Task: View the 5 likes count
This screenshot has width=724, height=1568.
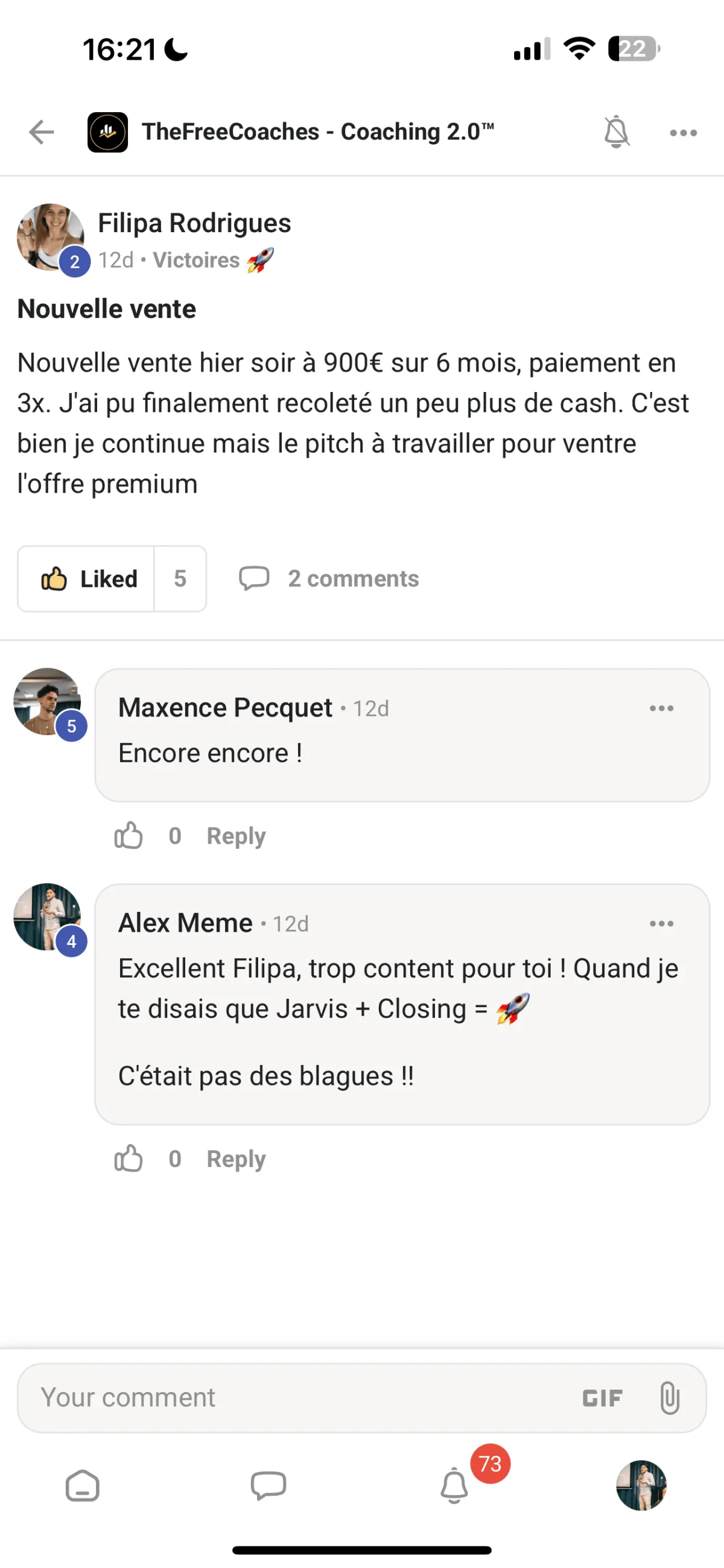Action: click(180, 579)
